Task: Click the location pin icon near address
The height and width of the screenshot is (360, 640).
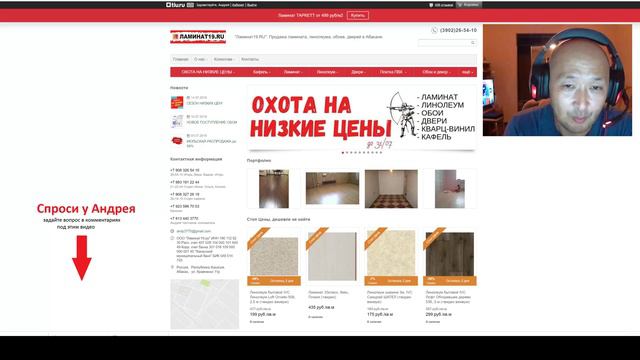Action: [172, 267]
